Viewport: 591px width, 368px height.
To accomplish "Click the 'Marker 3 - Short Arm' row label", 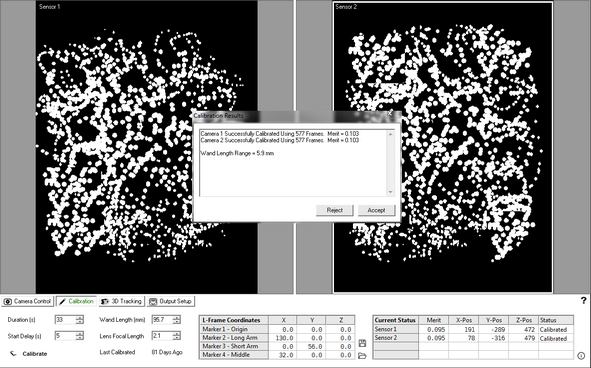I will coord(234,346).
